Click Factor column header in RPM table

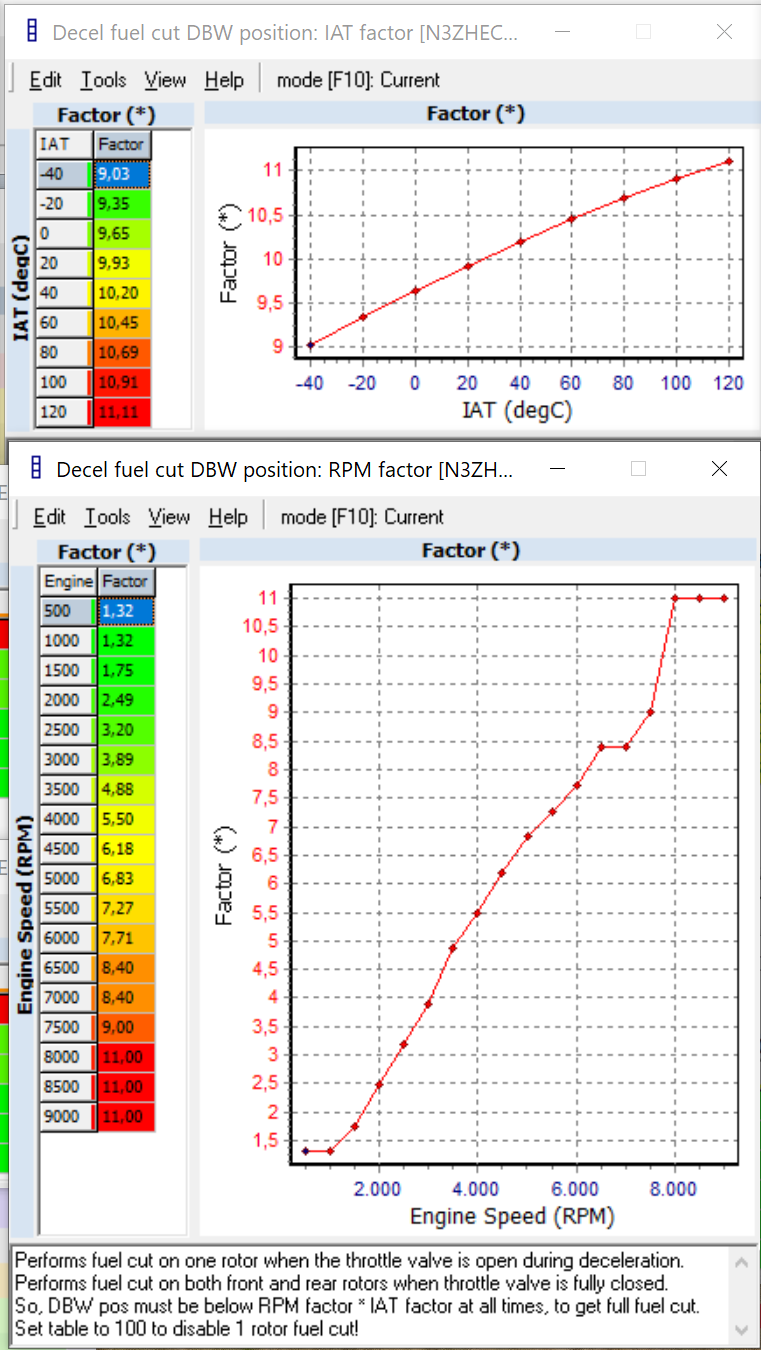point(126,581)
